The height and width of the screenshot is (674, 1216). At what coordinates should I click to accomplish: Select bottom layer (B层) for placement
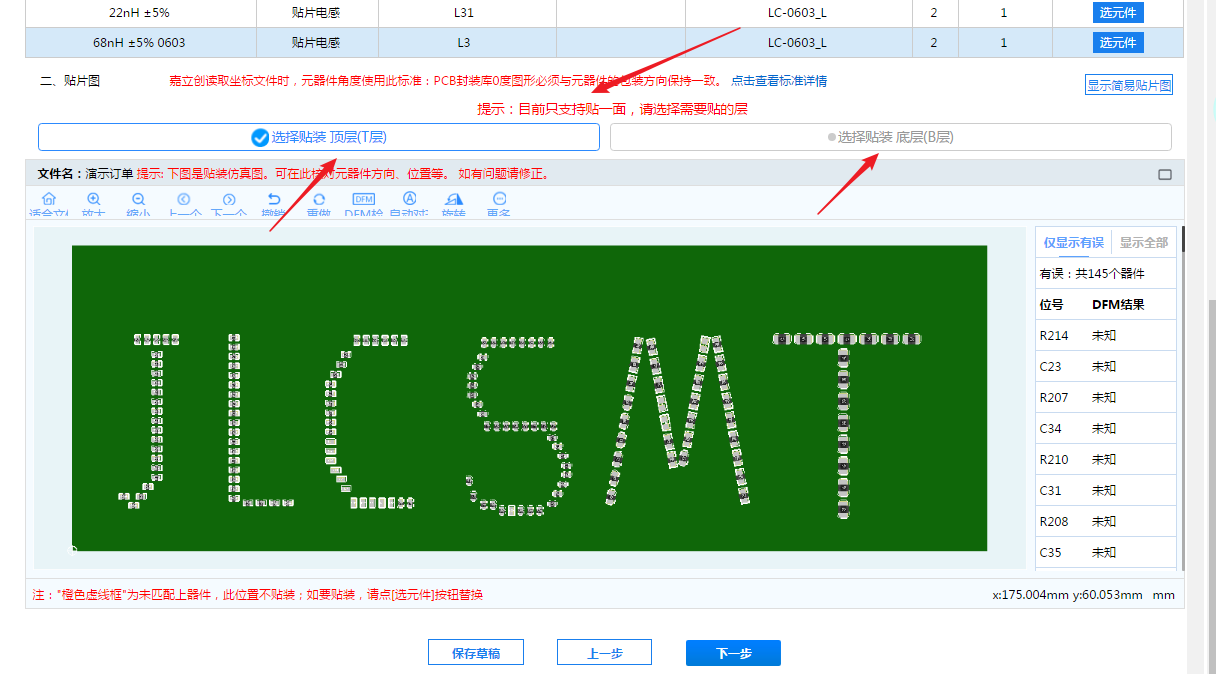click(890, 137)
